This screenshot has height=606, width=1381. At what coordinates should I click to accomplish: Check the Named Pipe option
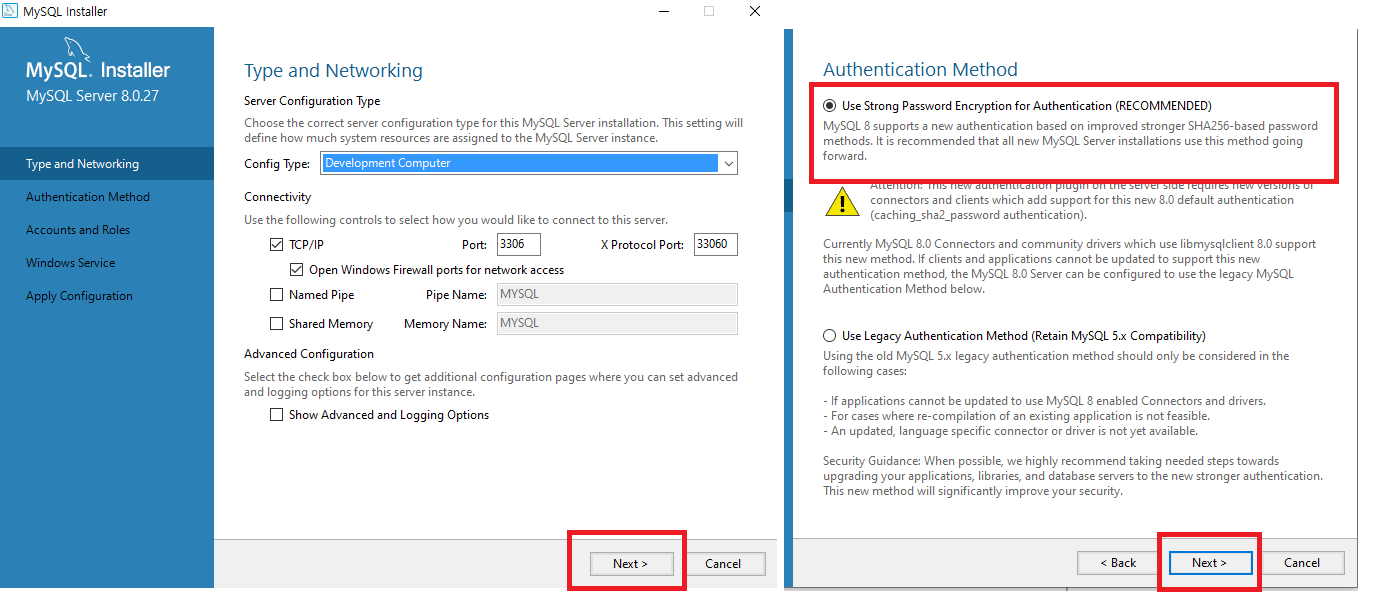pyautogui.click(x=277, y=295)
